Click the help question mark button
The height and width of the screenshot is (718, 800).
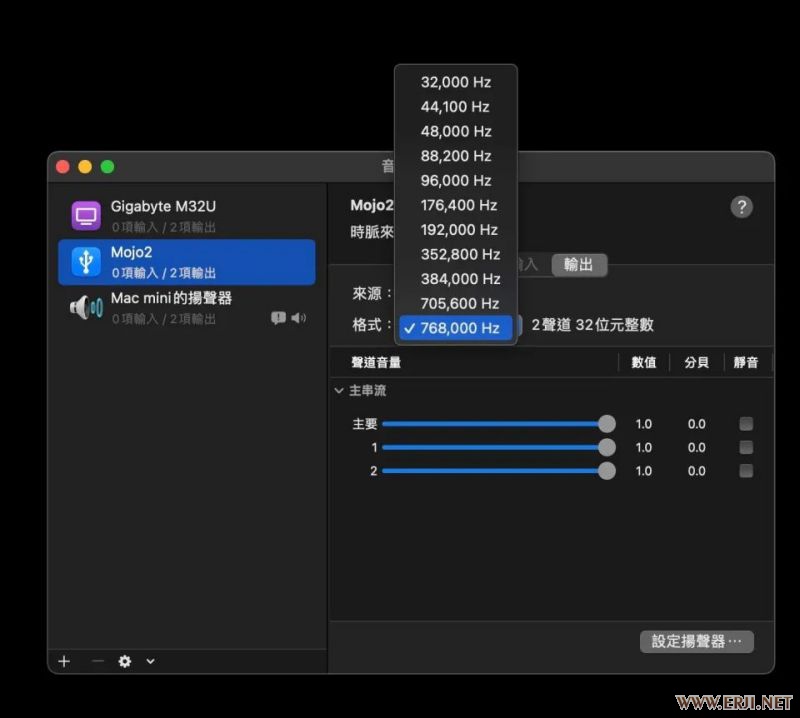[x=741, y=207]
